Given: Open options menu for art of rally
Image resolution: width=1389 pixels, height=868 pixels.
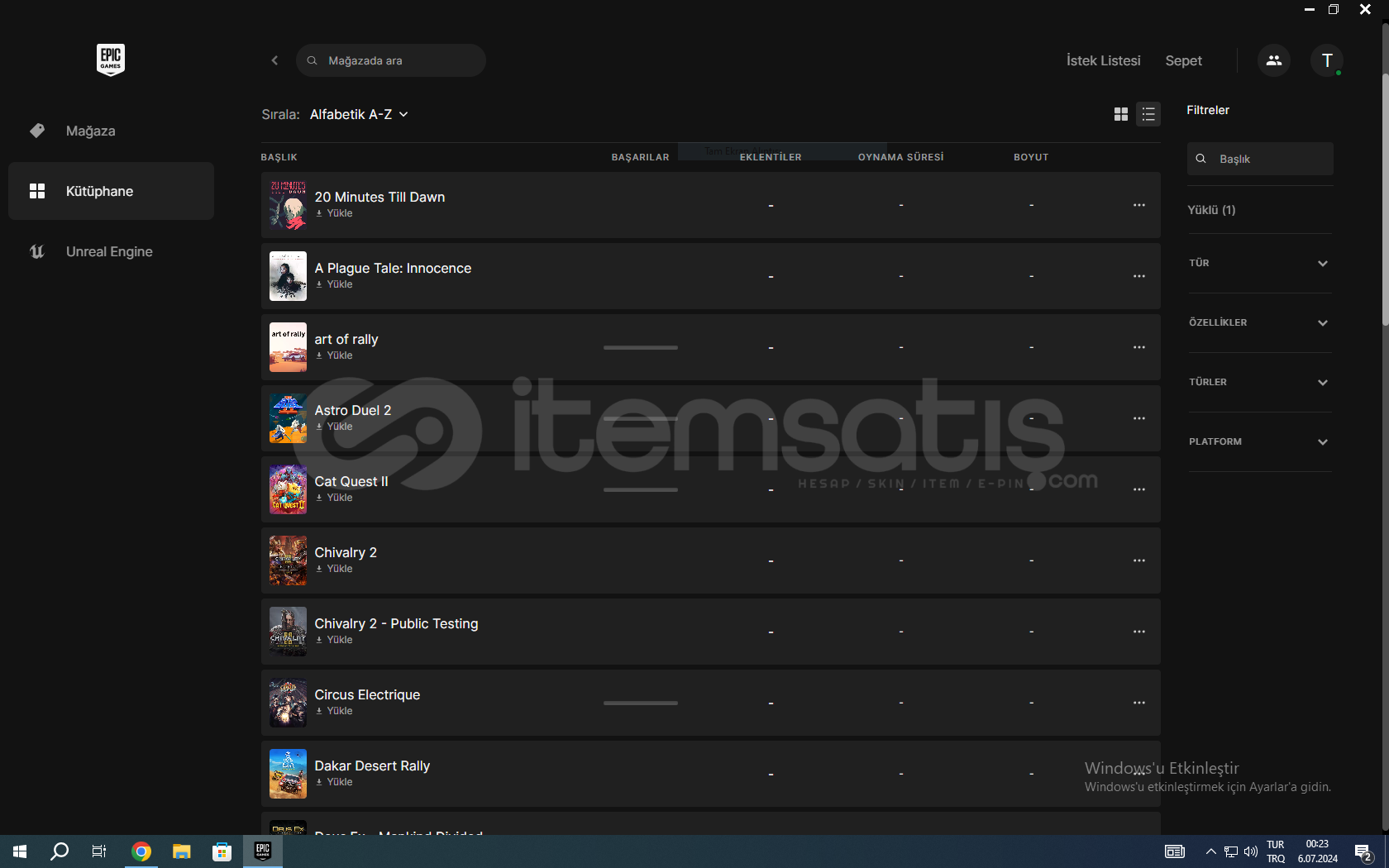Looking at the screenshot, I should (1139, 347).
